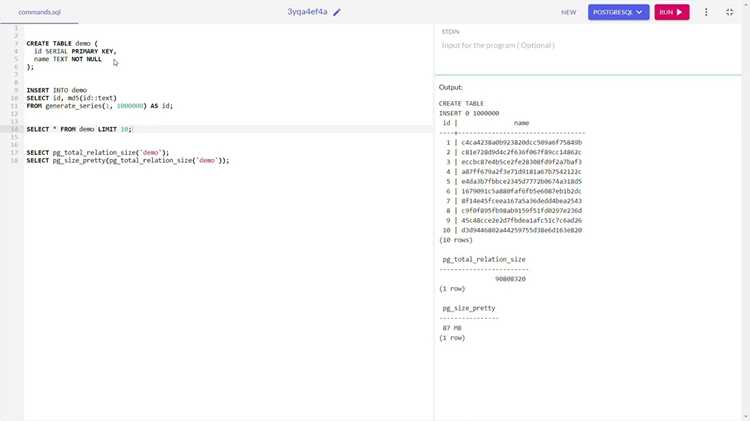Select the SELECT pg_total_relation_size('demo') line

pos(98,153)
